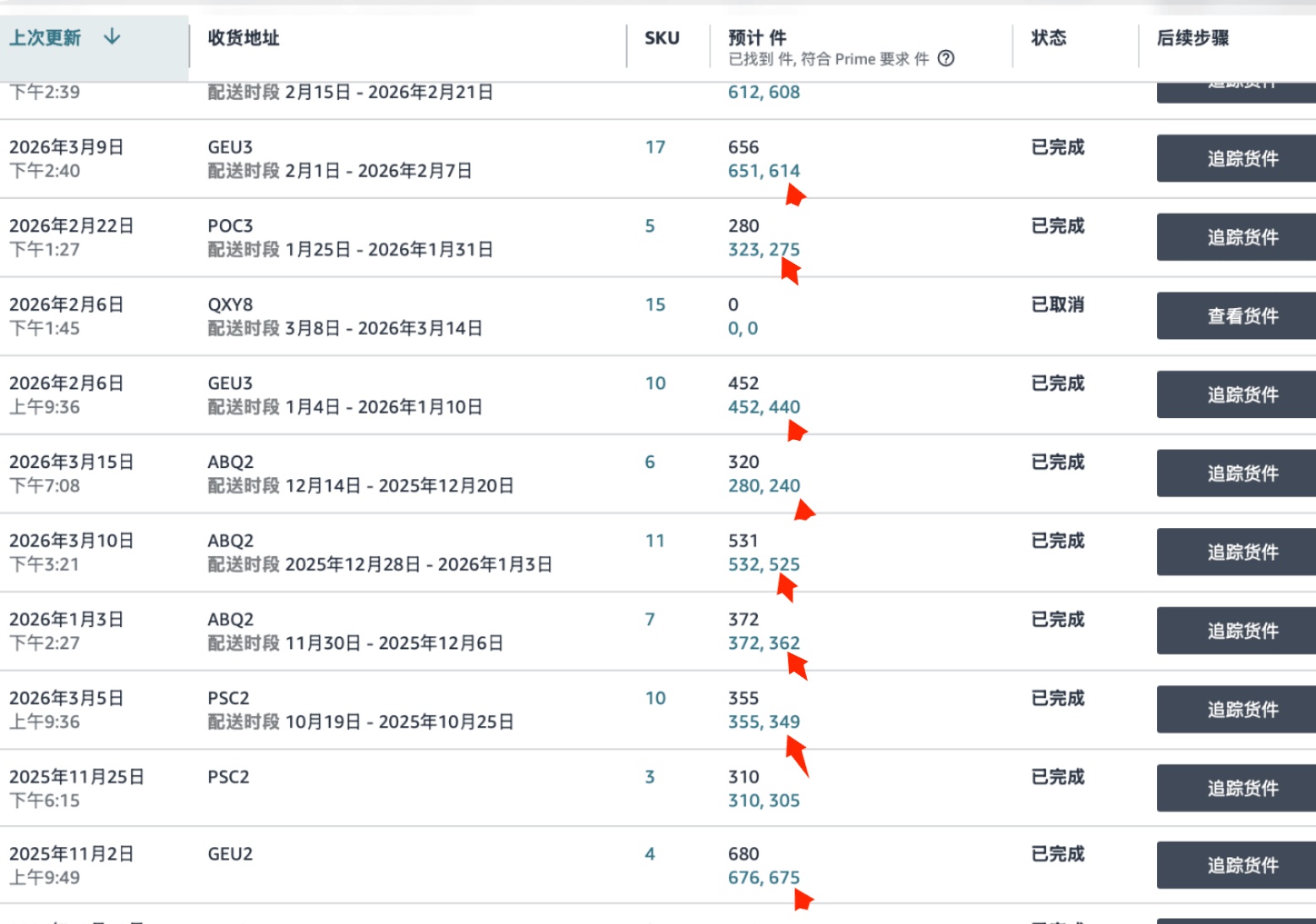Open SKU count 7 link
The width and height of the screenshot is (1316, 924).
[x=650, y=619]
